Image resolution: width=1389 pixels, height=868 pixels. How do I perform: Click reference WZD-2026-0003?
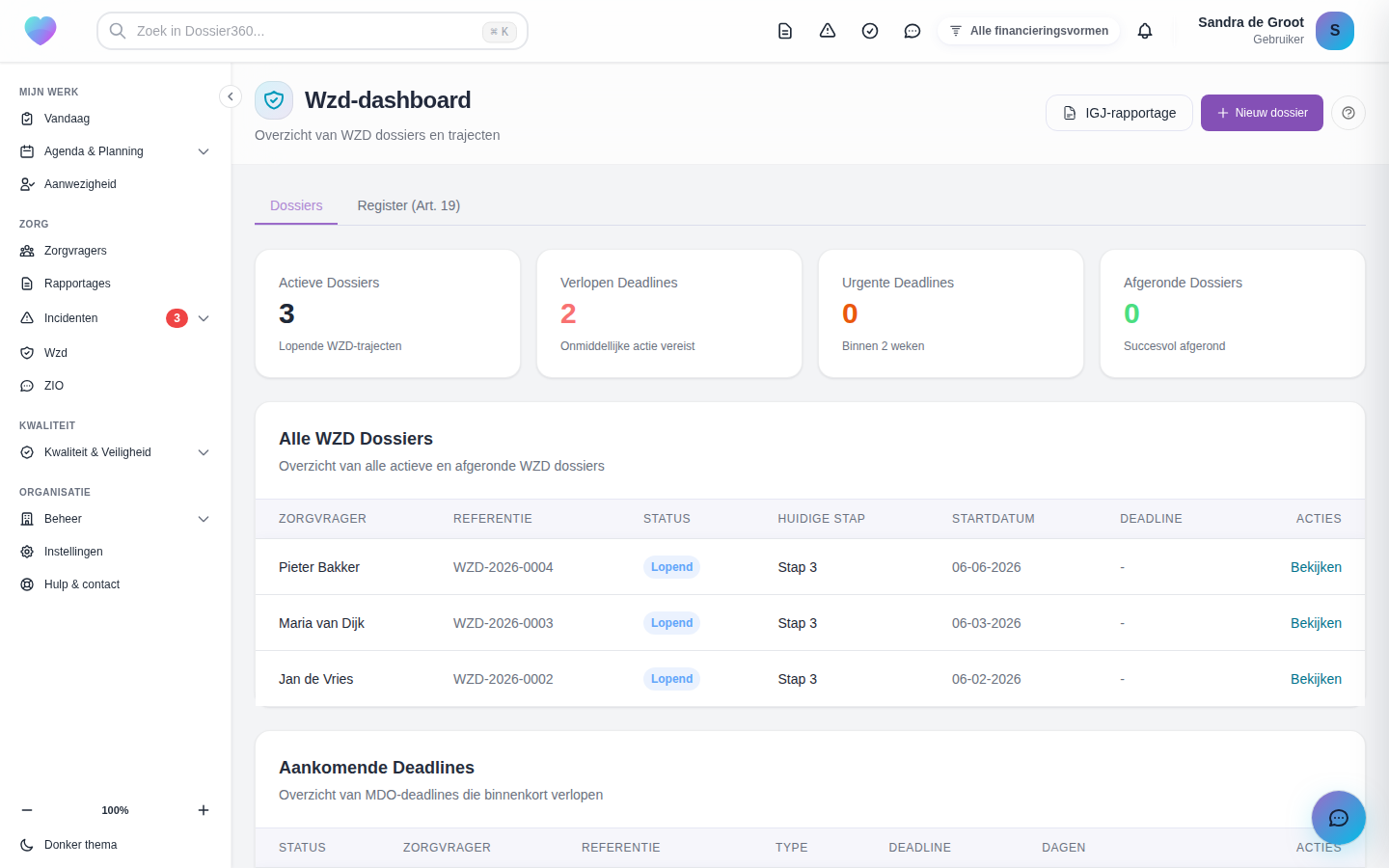504,623
